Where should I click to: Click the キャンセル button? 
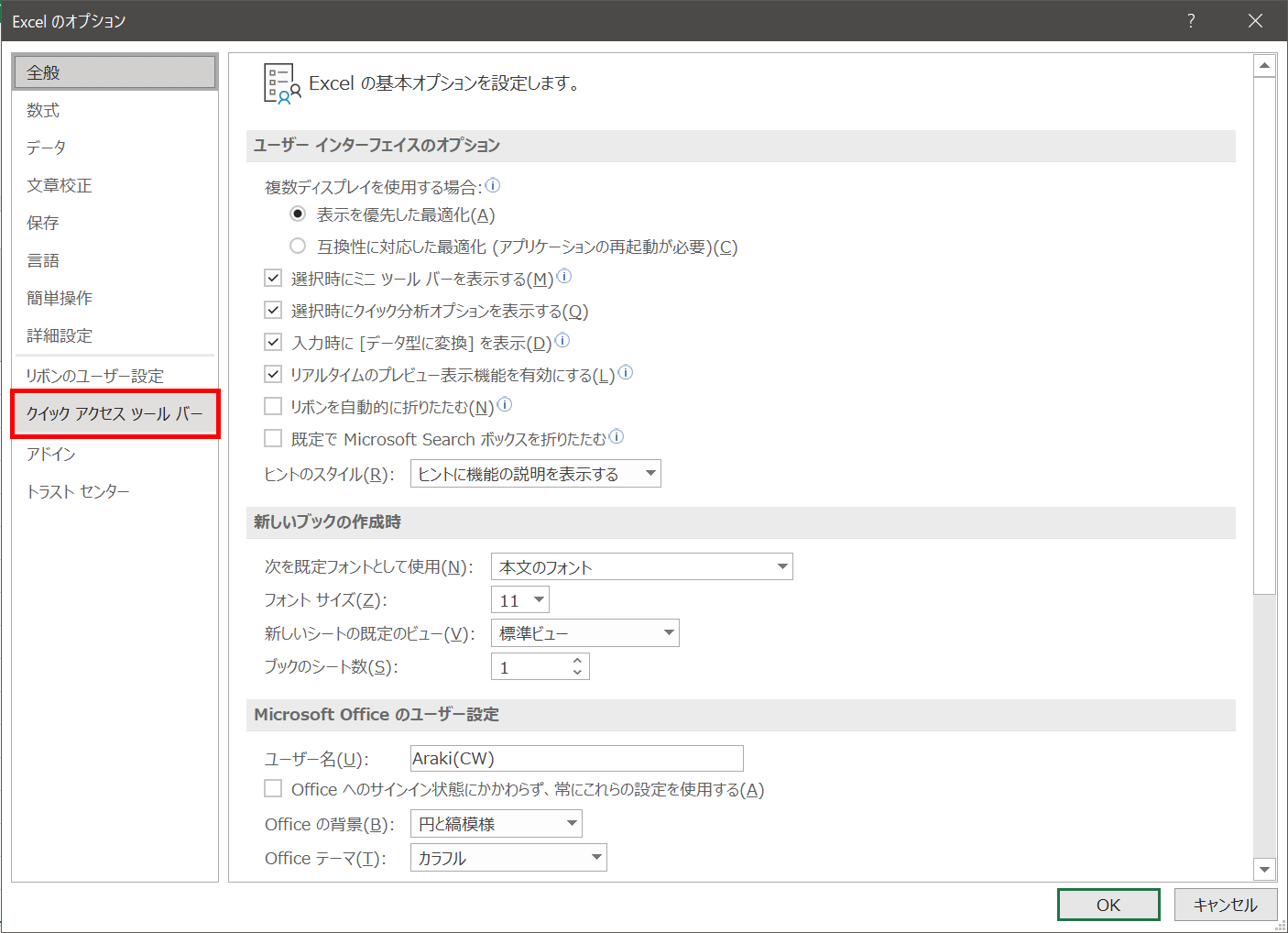point(1226,905)
